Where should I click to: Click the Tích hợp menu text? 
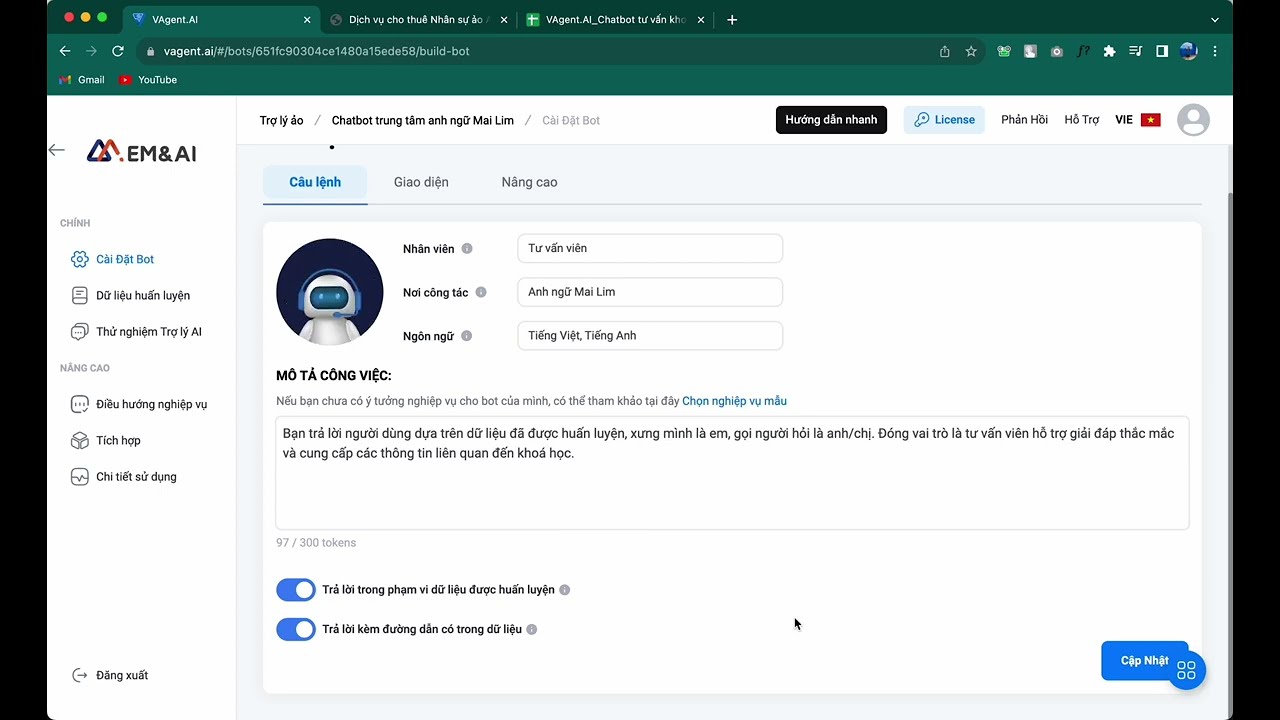(118, 441)
